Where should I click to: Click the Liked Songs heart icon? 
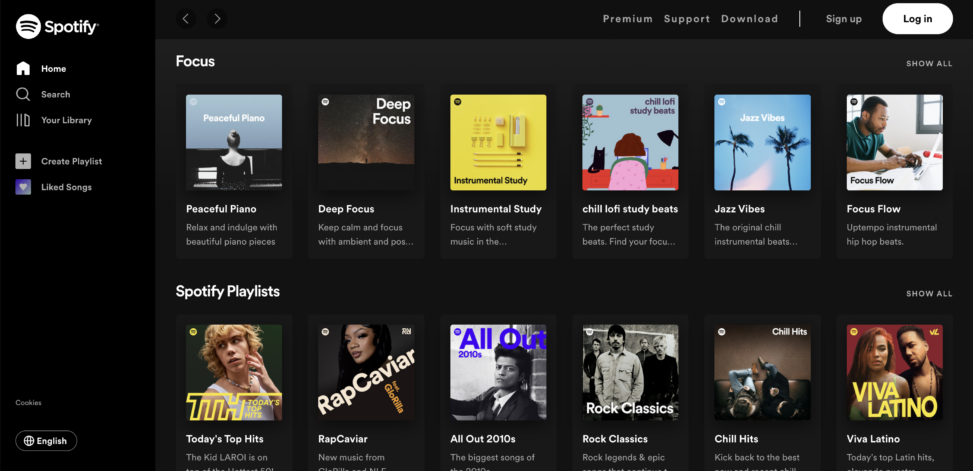(23, 187)
